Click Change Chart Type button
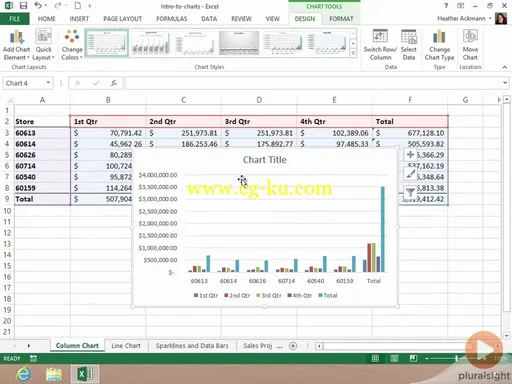 tap(439, 45)
